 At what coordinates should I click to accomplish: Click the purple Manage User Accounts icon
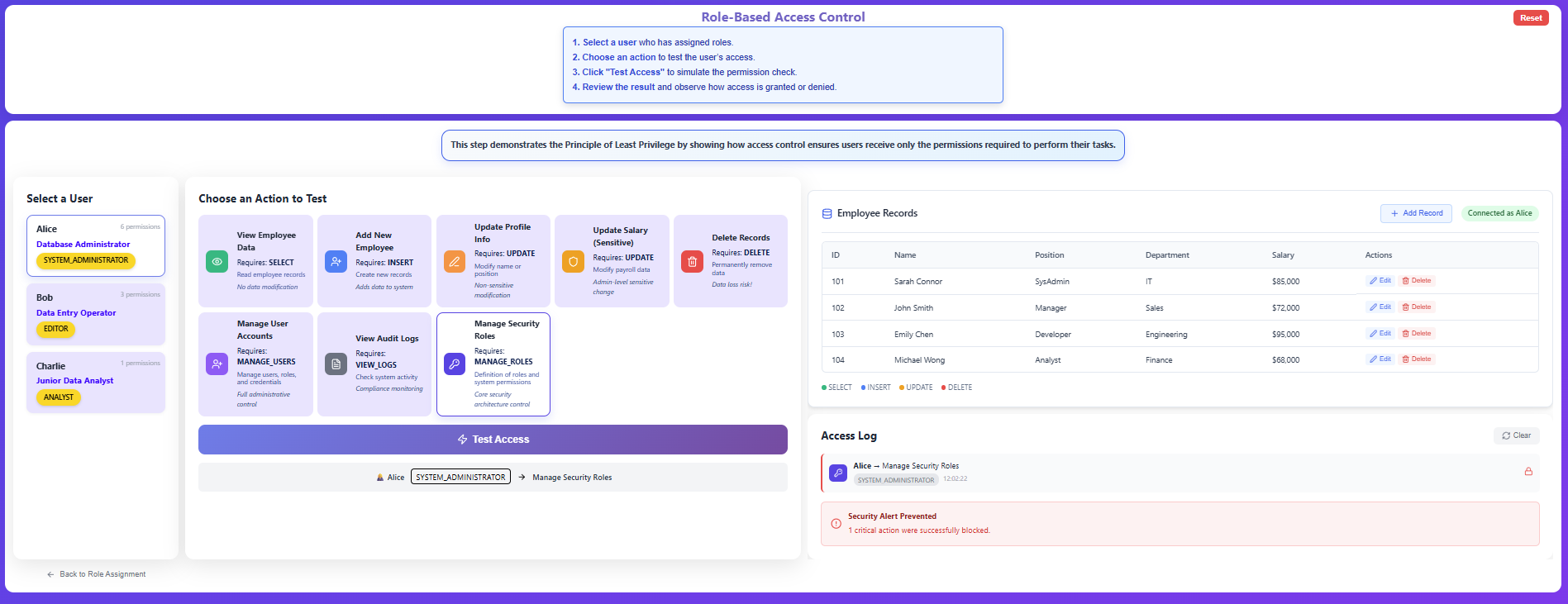pos(217,364)
